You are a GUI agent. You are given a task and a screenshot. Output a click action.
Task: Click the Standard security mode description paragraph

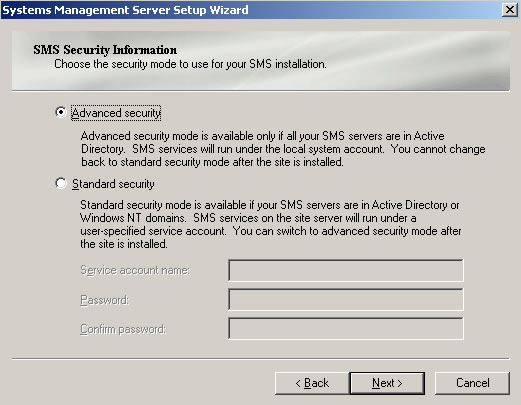pos(271,224)
